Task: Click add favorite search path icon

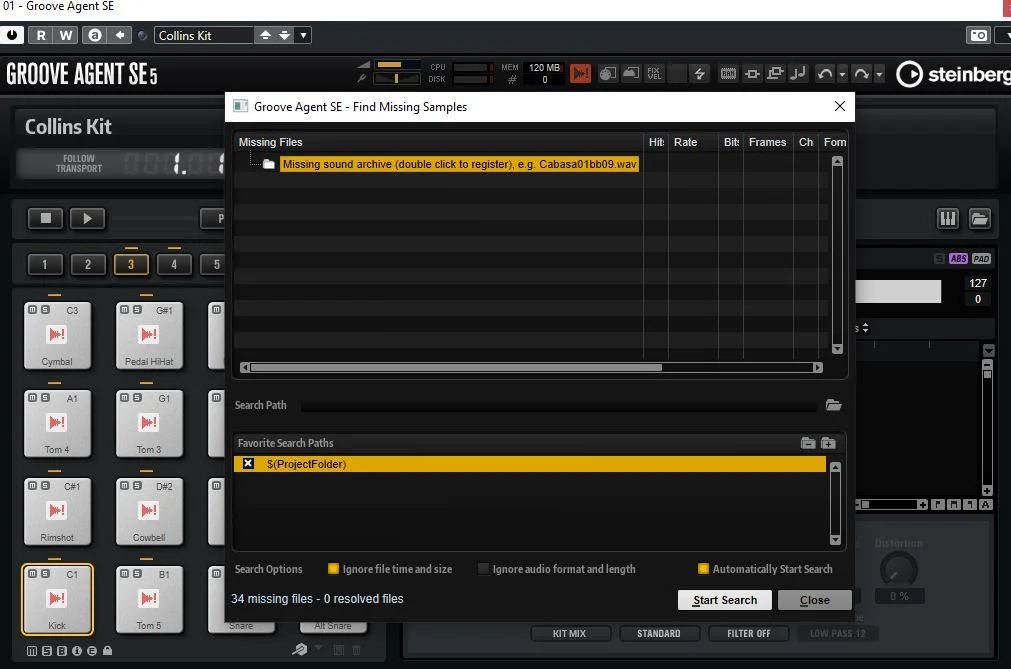Action: [x=829, y=443]
